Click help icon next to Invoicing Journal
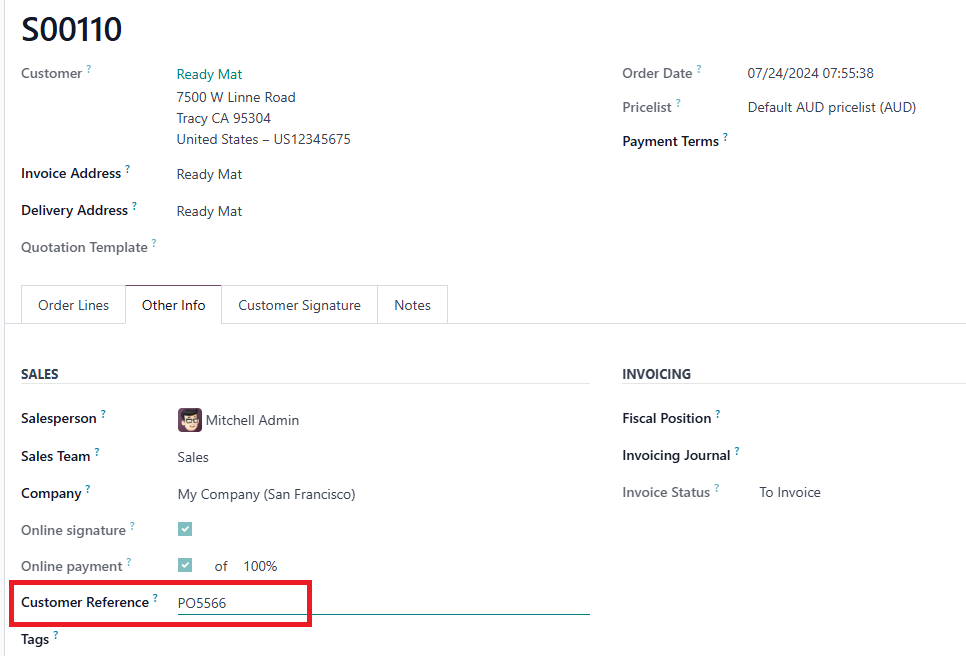The width and height of the screenshot is (966, 656). coord(737,451)
